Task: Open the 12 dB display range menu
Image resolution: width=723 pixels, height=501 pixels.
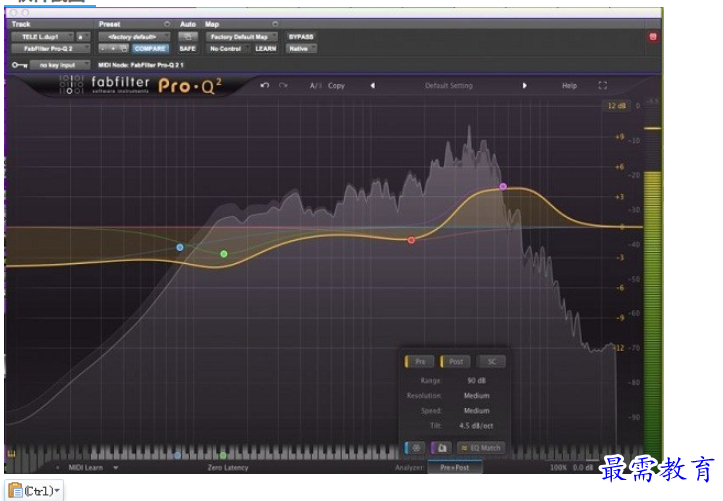Action: point(616,106)
